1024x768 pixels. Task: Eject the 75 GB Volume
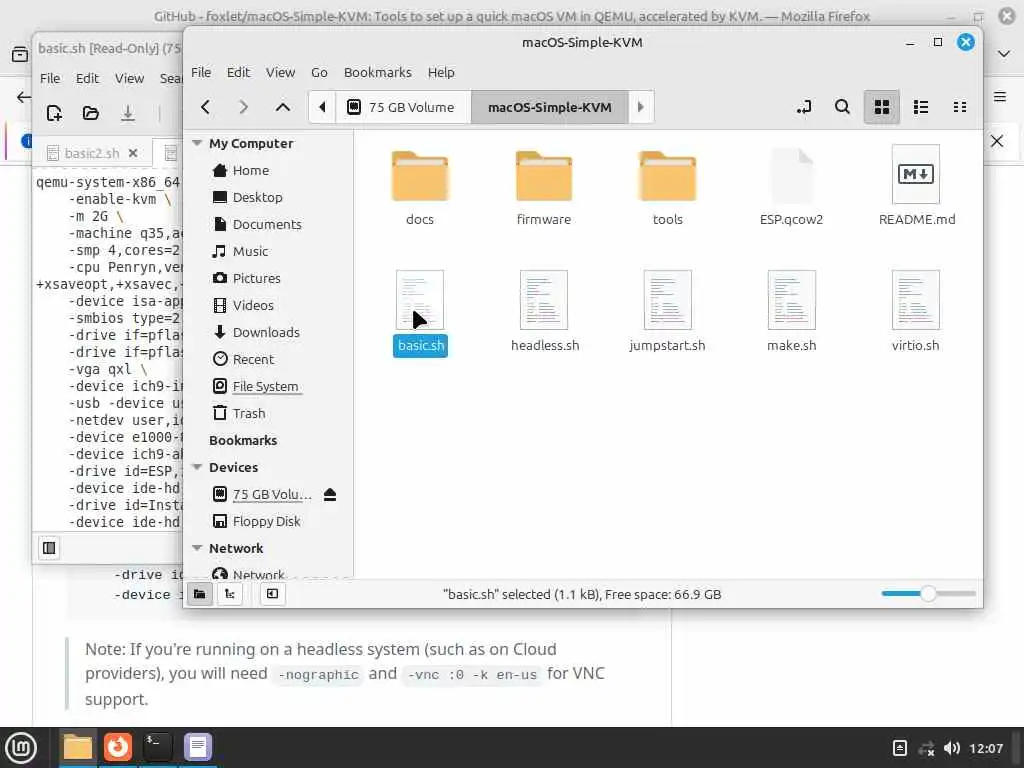click(330, 494)
